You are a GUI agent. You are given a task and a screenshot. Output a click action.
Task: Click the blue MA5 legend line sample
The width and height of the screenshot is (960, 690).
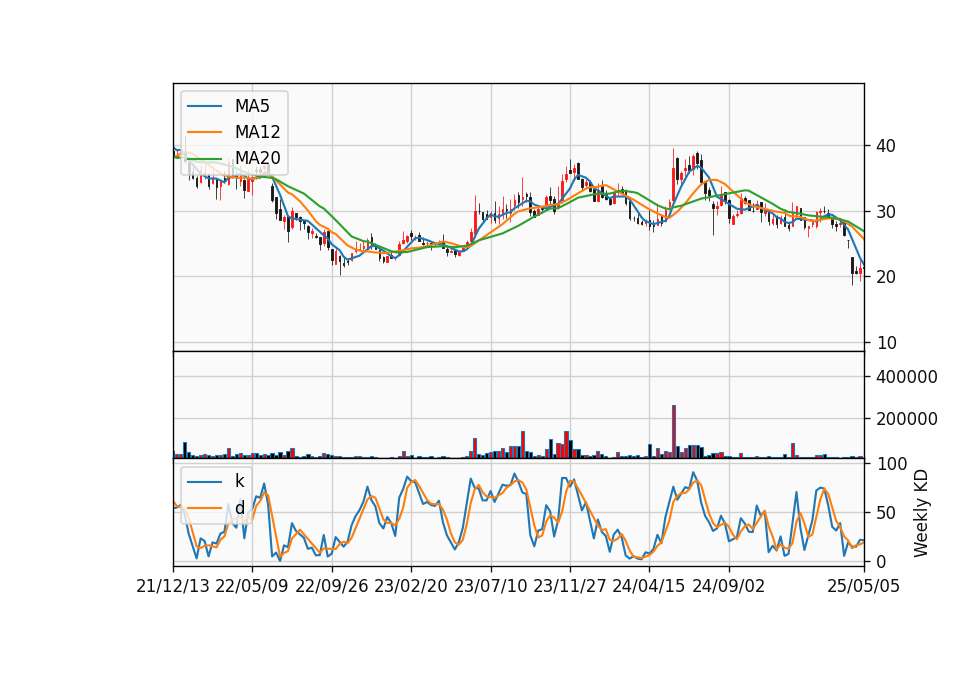coord(204,106)
